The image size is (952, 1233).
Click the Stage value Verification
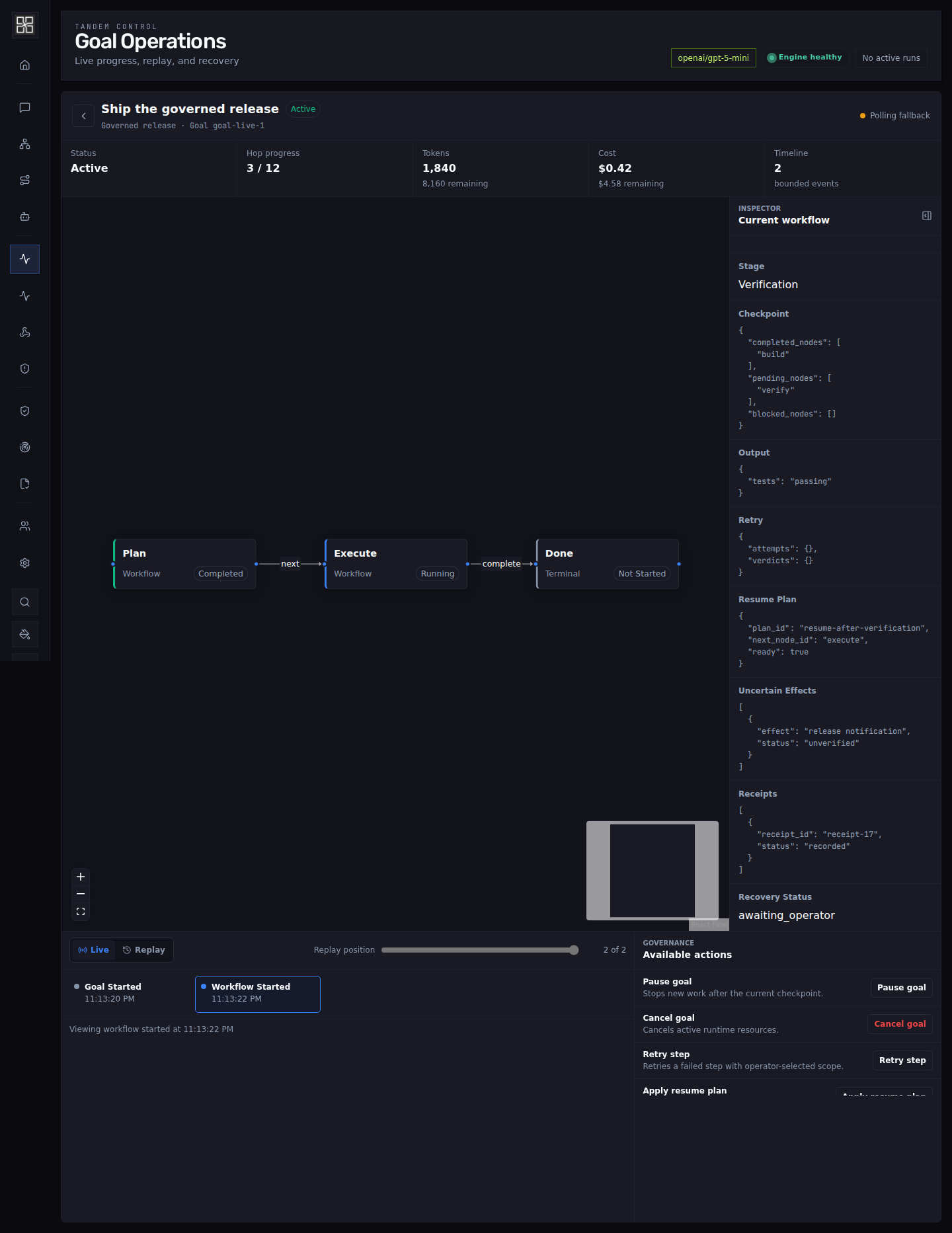[768, 285]
